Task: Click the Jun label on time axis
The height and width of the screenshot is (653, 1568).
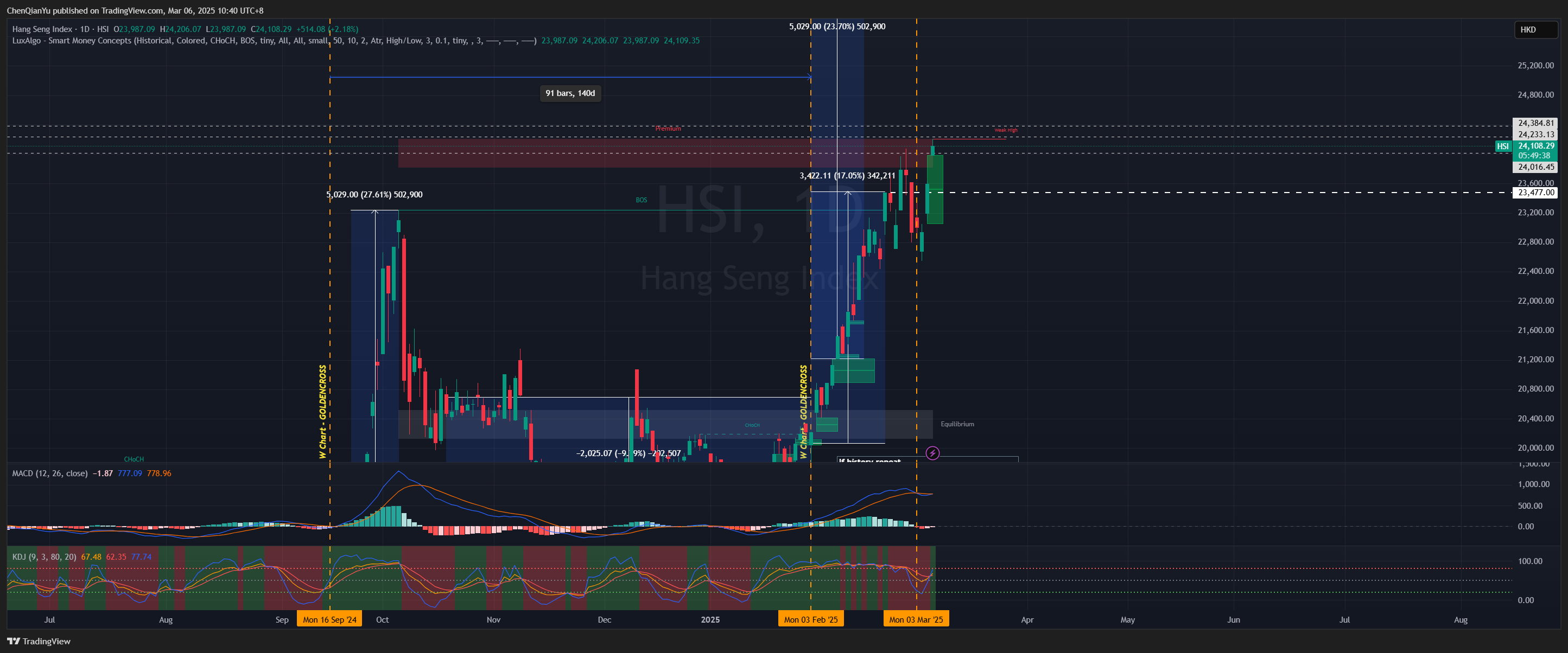Action: point(1234,619)
